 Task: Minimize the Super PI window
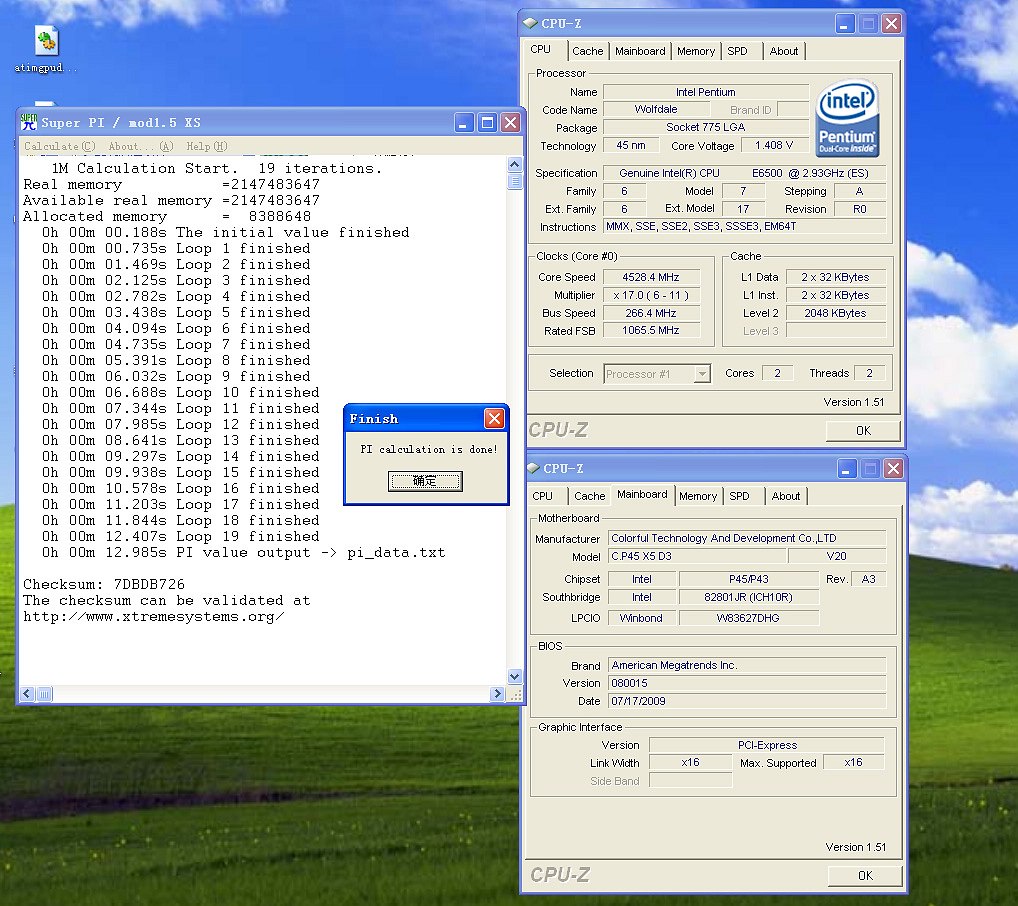pyautogui.click(x=464, y=123)
